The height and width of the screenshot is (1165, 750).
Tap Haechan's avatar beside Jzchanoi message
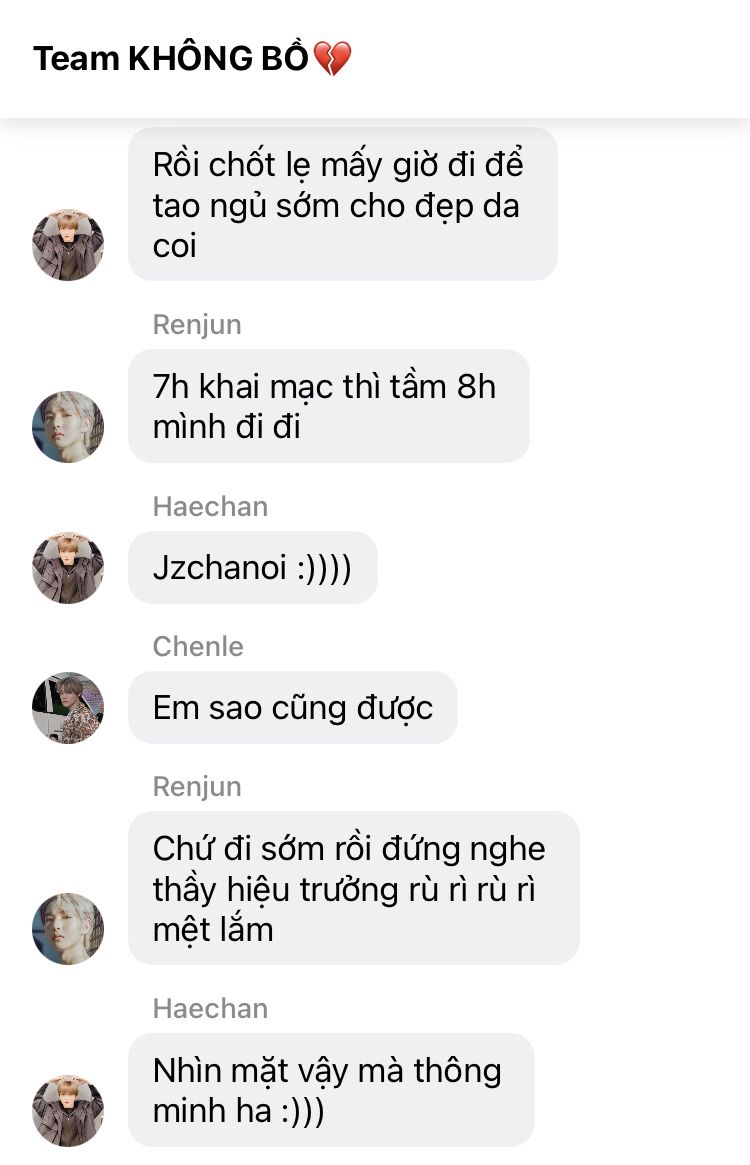point(68,568)
